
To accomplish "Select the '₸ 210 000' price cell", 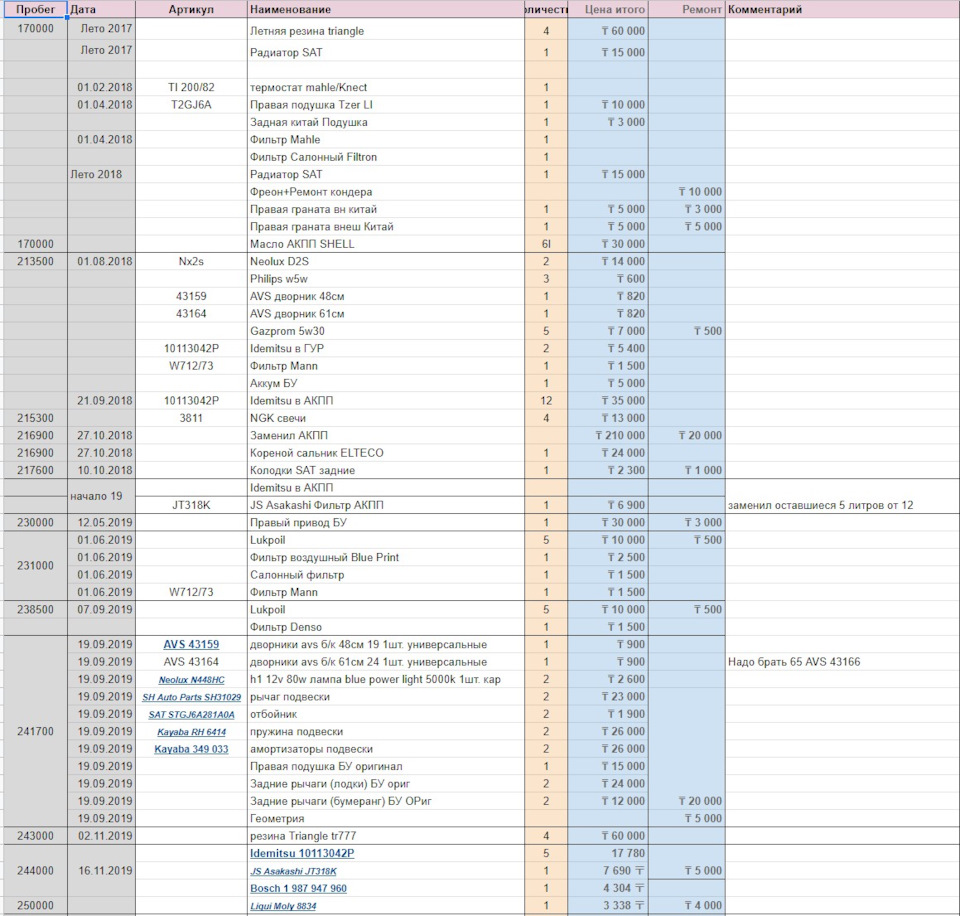I will [608, 435].
